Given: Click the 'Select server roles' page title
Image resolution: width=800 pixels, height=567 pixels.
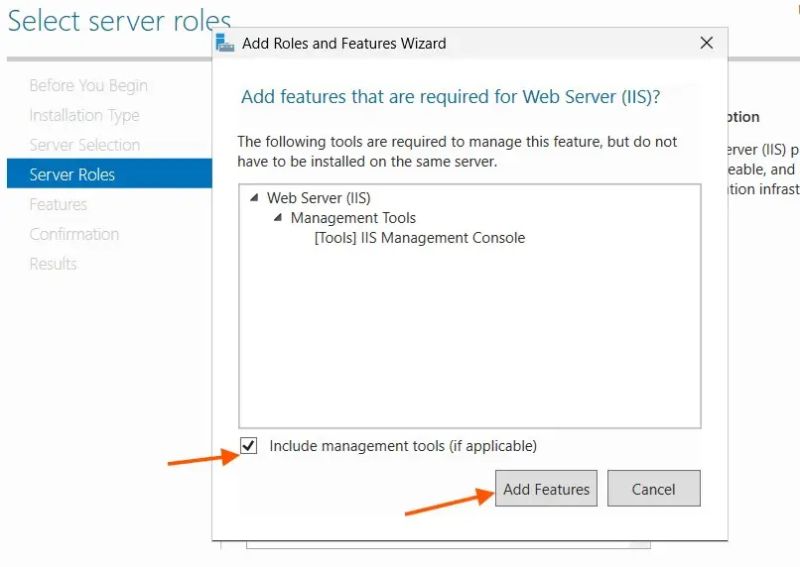Looking at the screenshot, I should [x=119, y=21].
